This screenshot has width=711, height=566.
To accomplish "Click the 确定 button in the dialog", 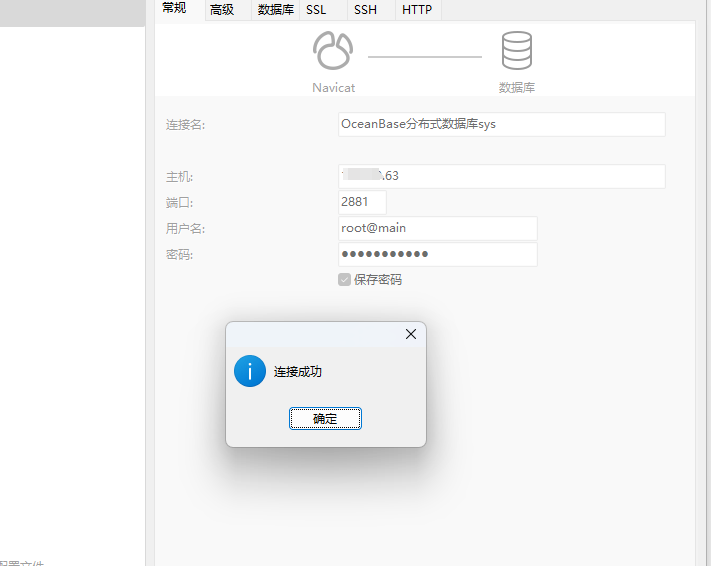I will point(325,418).
